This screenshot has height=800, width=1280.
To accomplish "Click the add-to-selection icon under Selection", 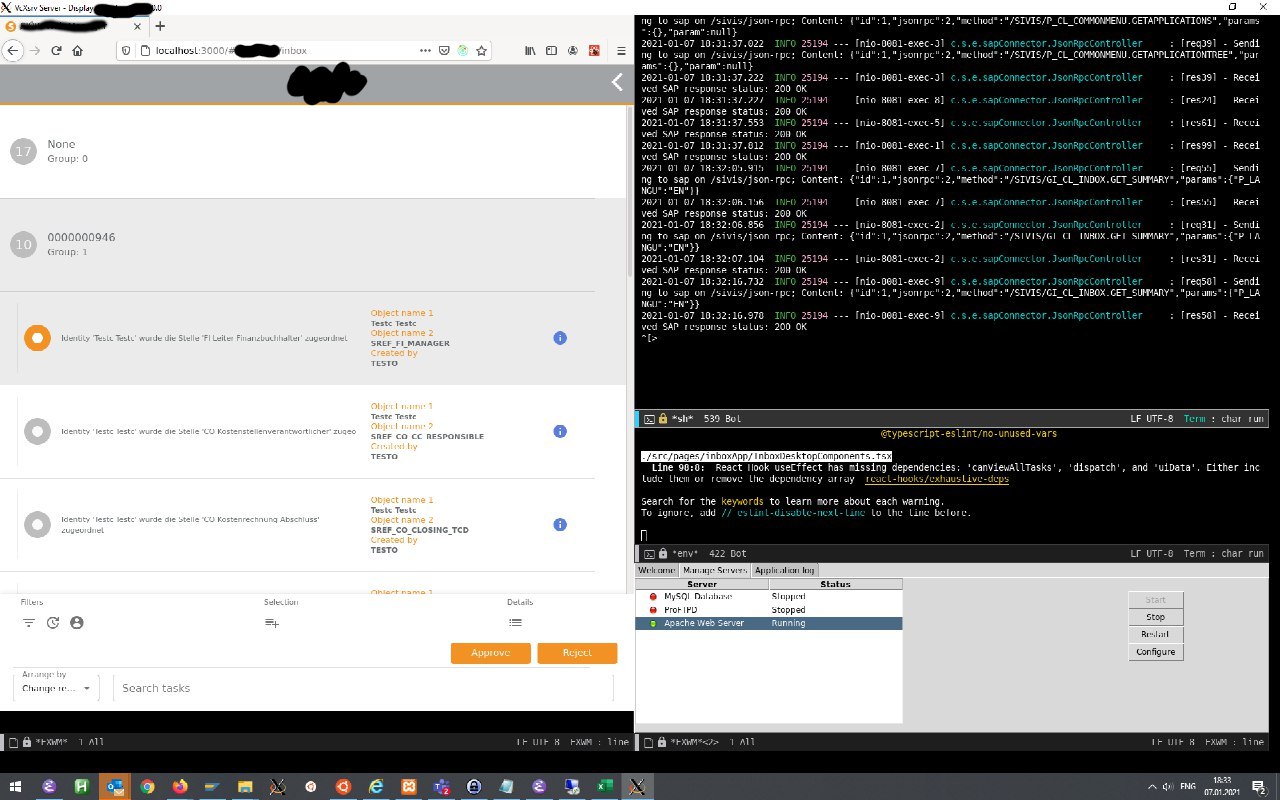I will (271, 623).
